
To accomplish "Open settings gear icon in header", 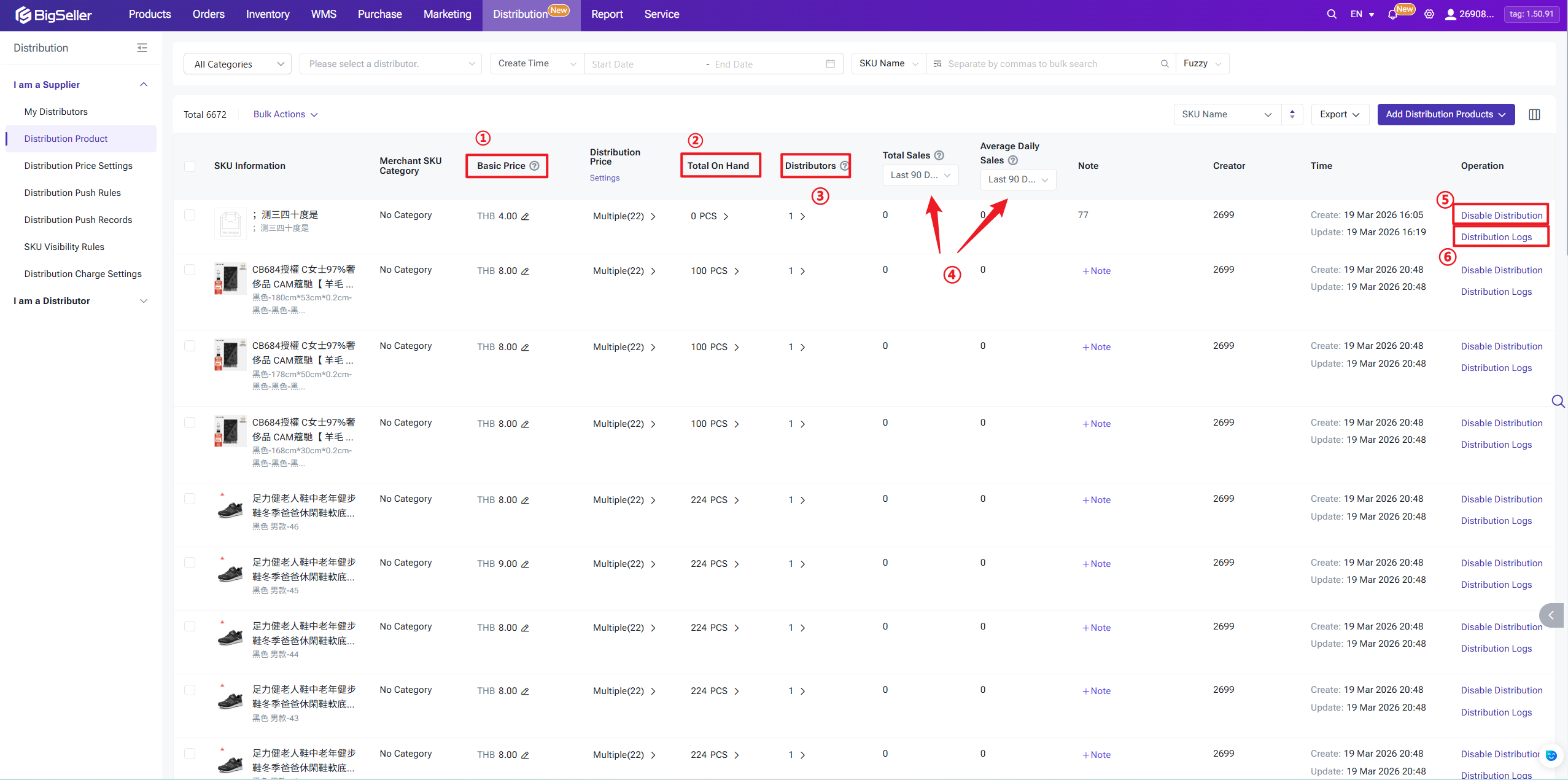I will [x=1429, y=14].
